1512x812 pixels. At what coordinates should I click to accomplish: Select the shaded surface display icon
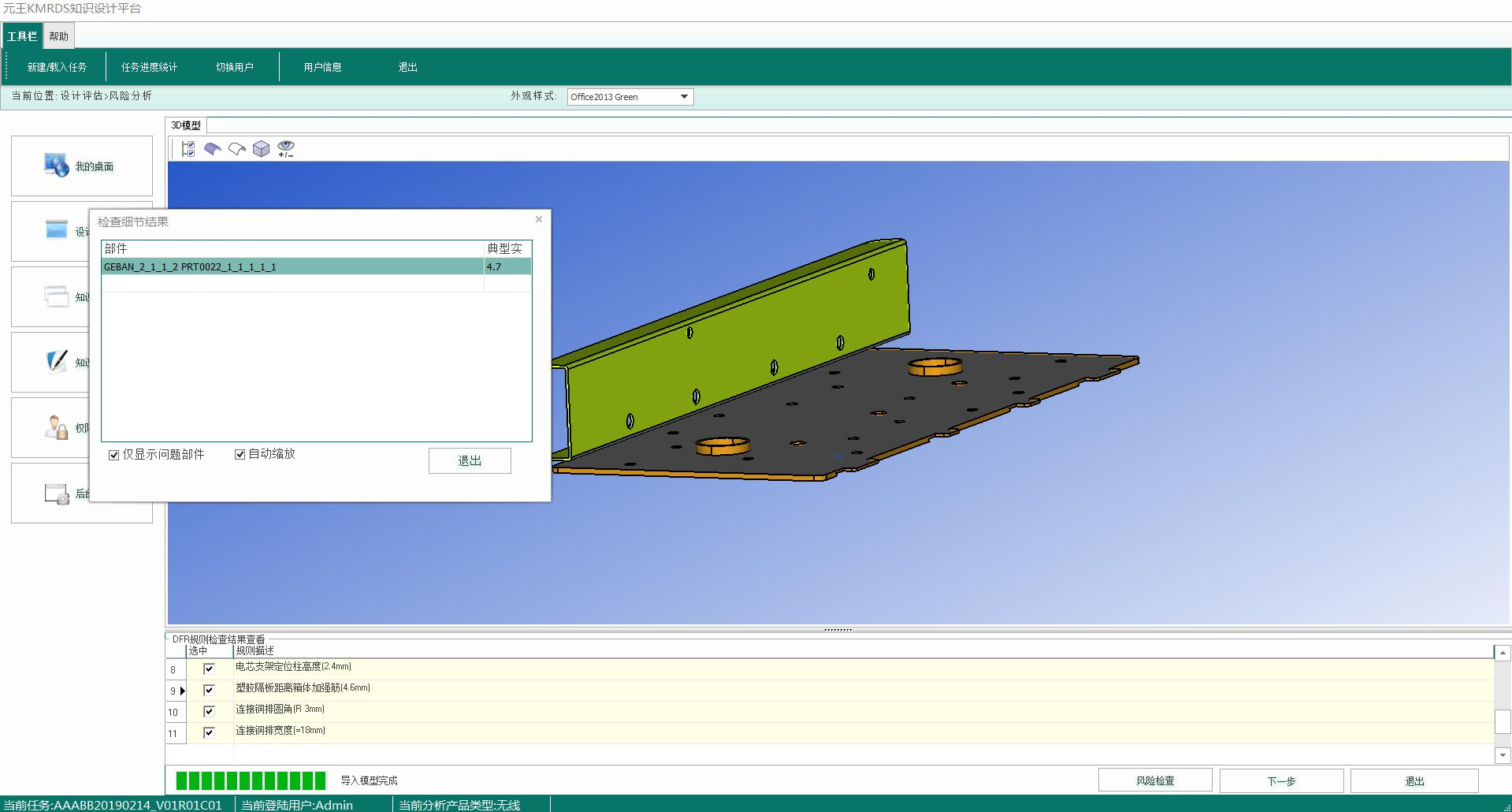coord(212,149)
